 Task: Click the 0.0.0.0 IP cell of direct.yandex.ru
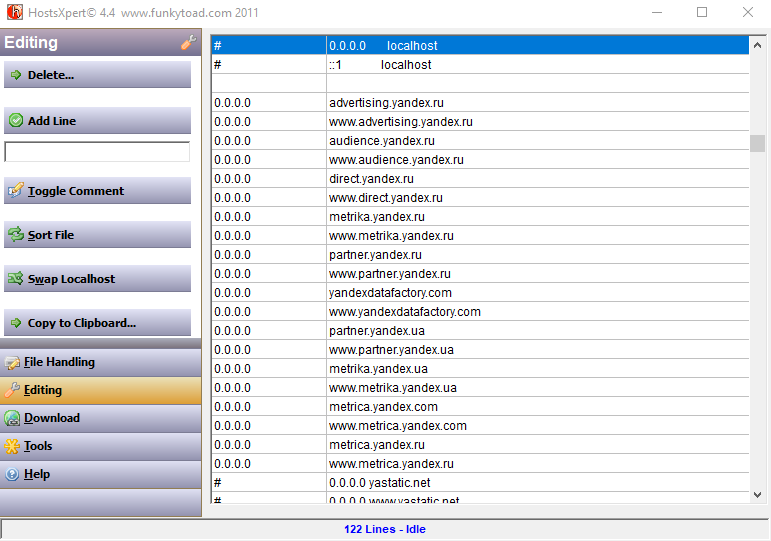(269, 179)
